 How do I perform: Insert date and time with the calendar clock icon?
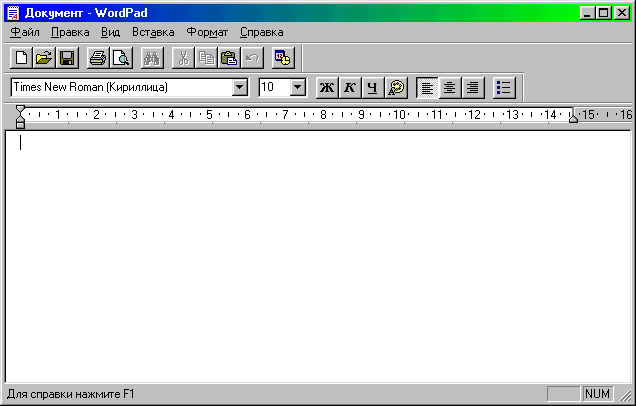(283, 58)
